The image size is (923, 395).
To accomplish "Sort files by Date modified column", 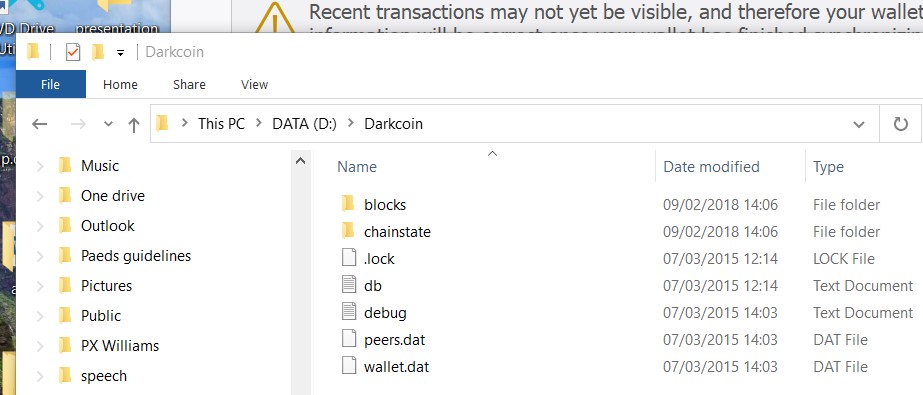I will coord(711,167).
